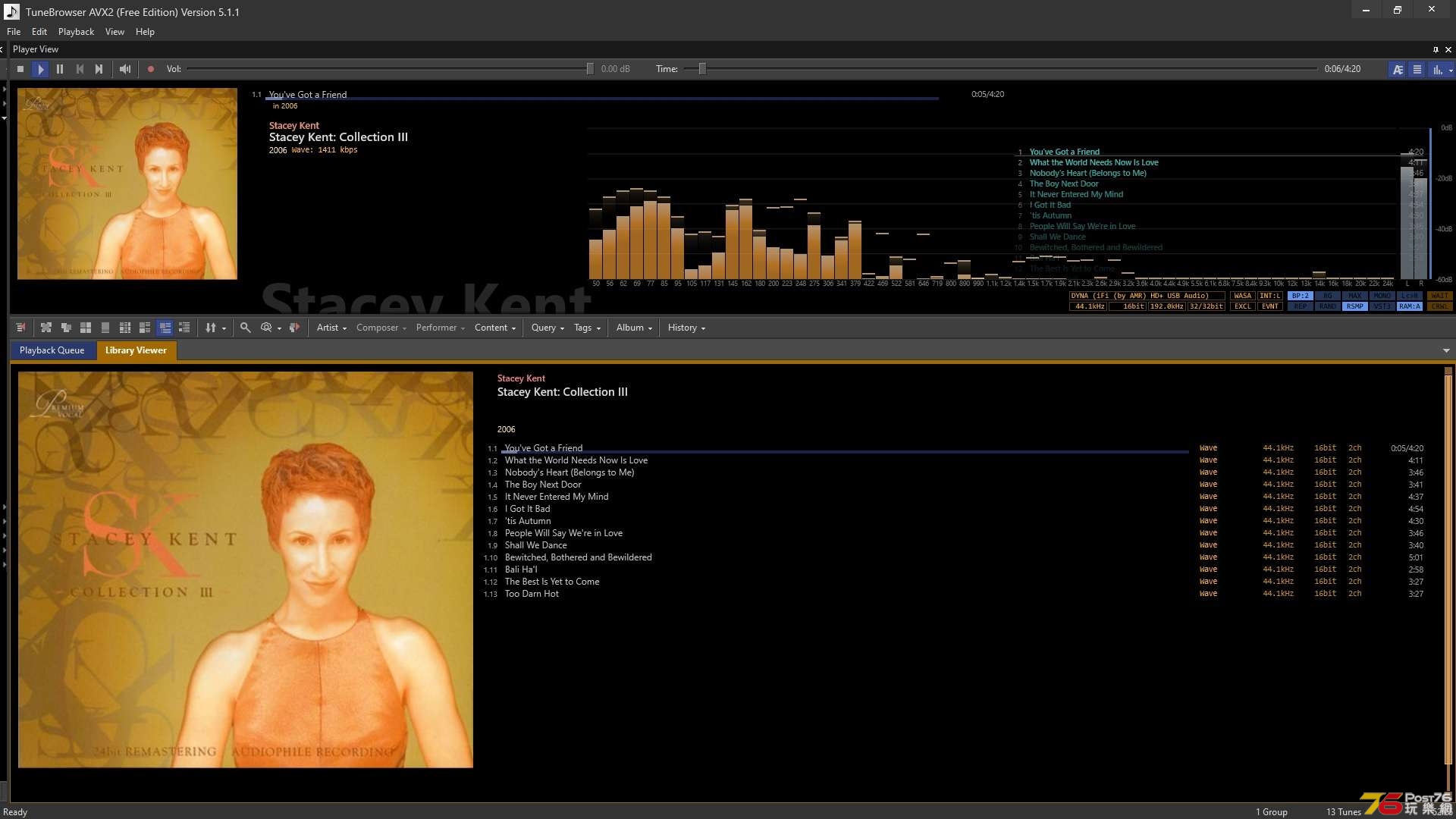The width and height of the screenshot is (1456, 819).
Task: Stop playback with the Stop button
Action: click(x=20, y=69)
